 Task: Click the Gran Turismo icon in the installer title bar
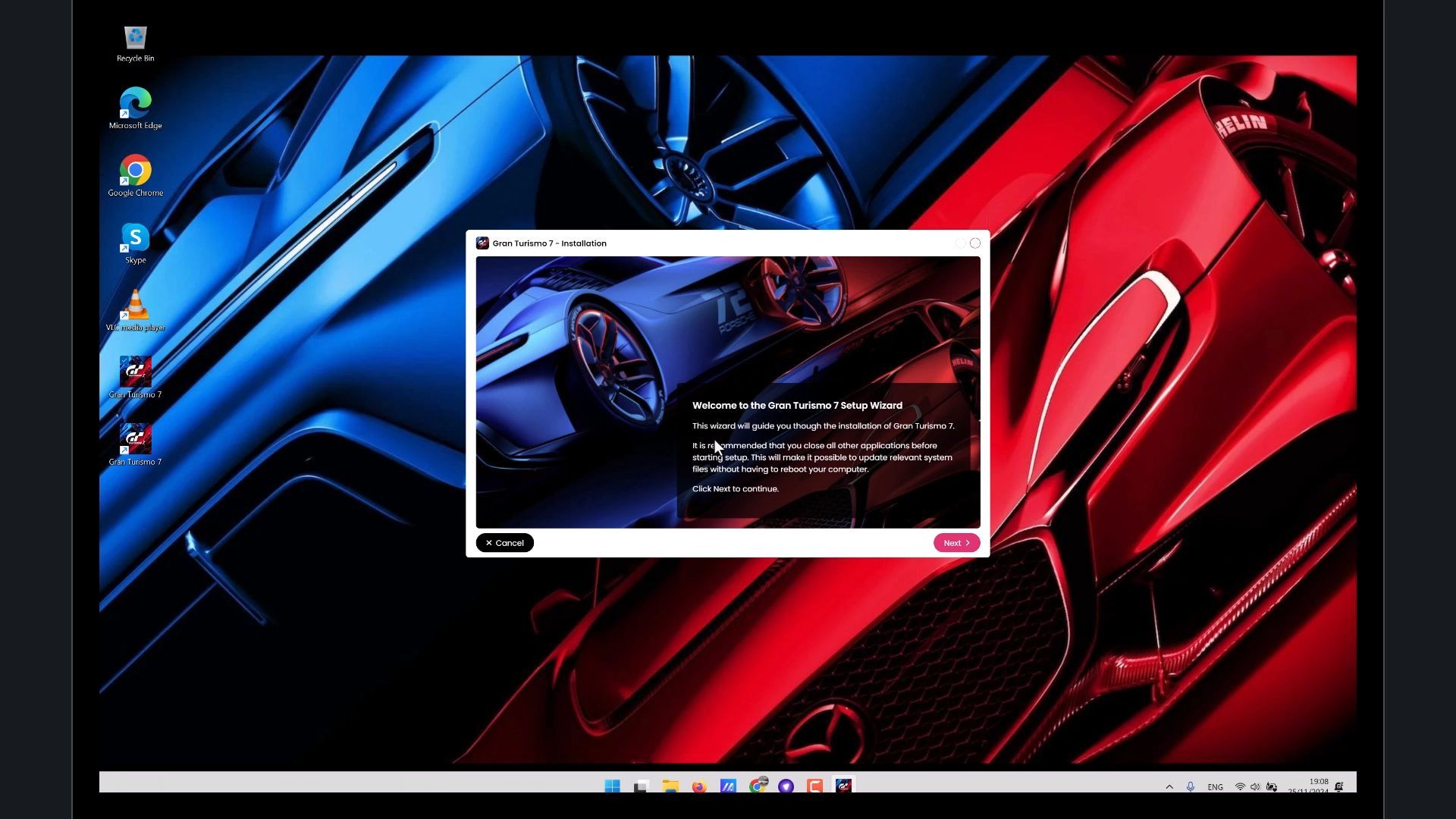click(x=482, y=243)
